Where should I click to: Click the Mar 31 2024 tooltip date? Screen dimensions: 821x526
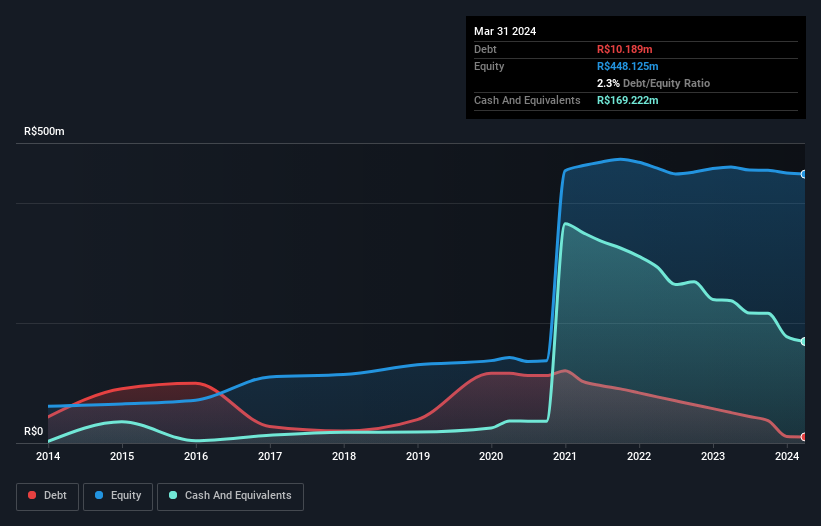505,31
